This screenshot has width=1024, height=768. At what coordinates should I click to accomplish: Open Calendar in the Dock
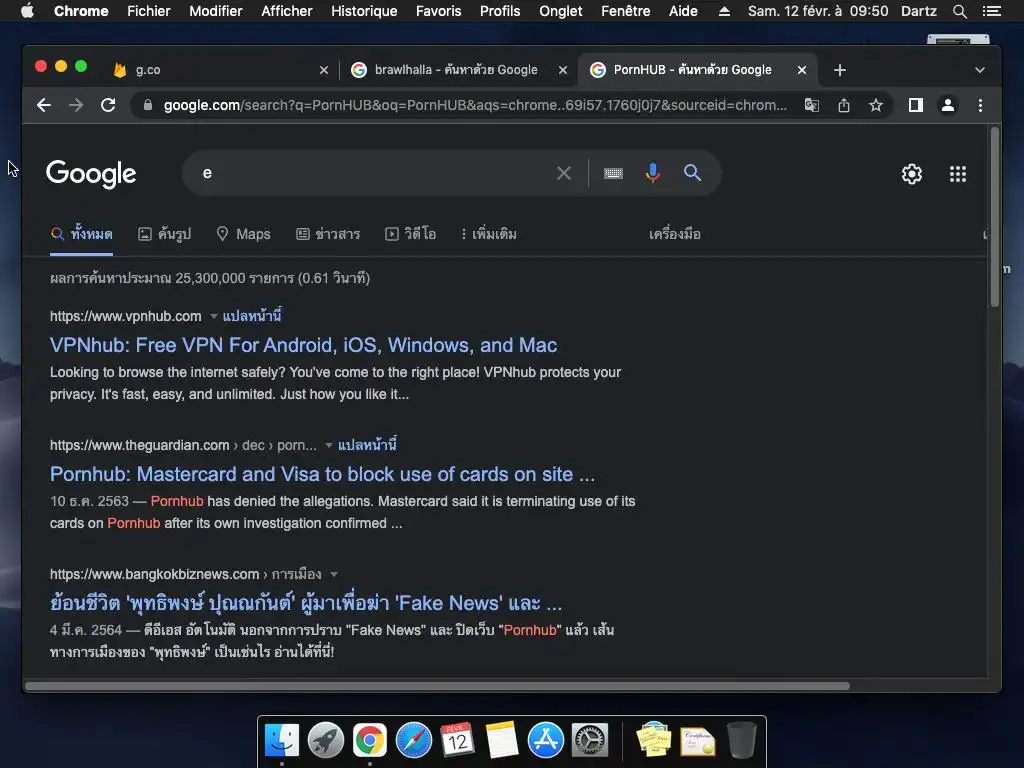457,741
